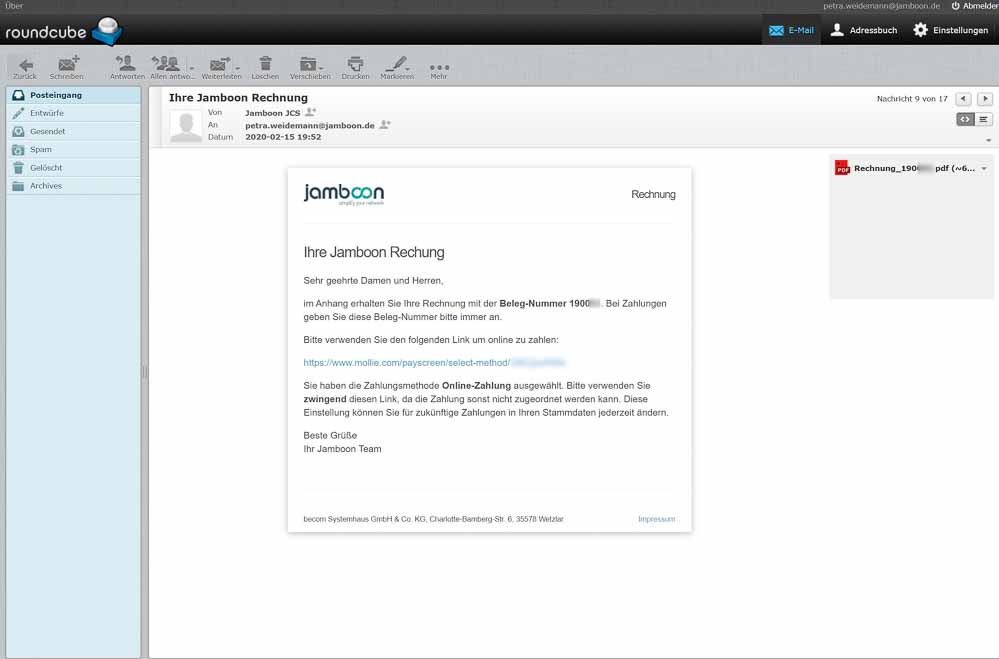Click the jamboon logo in the email
Image resolution: width=999 pixels, height=659 pixels.
coord(344,194)
